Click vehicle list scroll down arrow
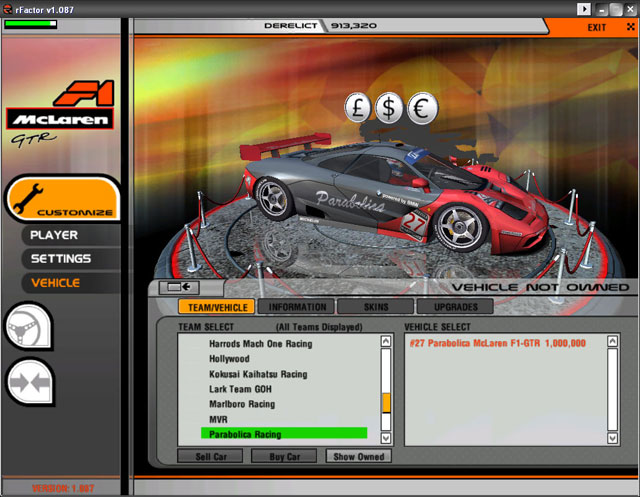Viewport: 640px width, 497px height. click(x=612, y=438)
